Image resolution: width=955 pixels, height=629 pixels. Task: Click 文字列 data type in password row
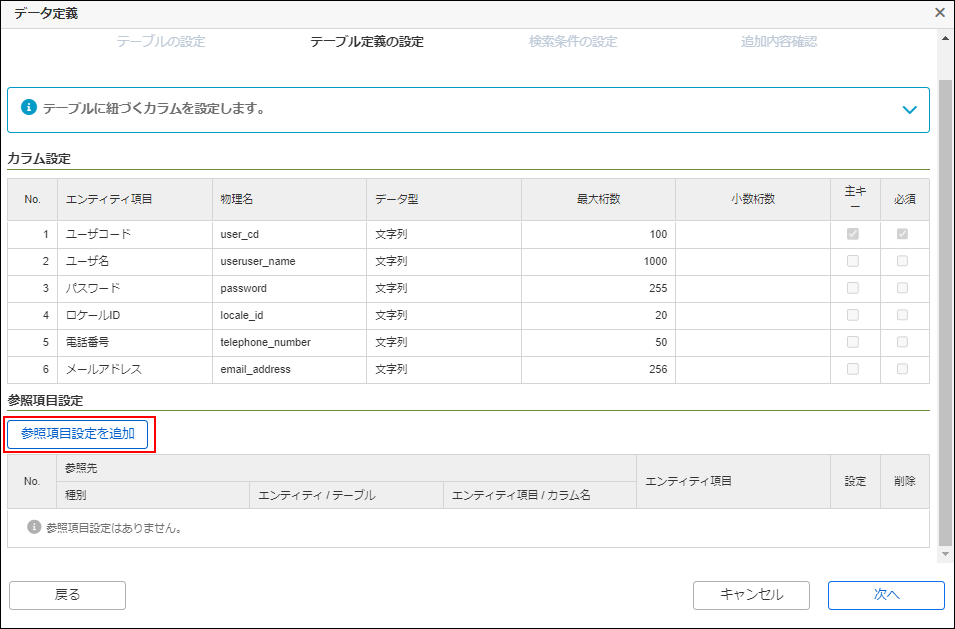point(443,288)
